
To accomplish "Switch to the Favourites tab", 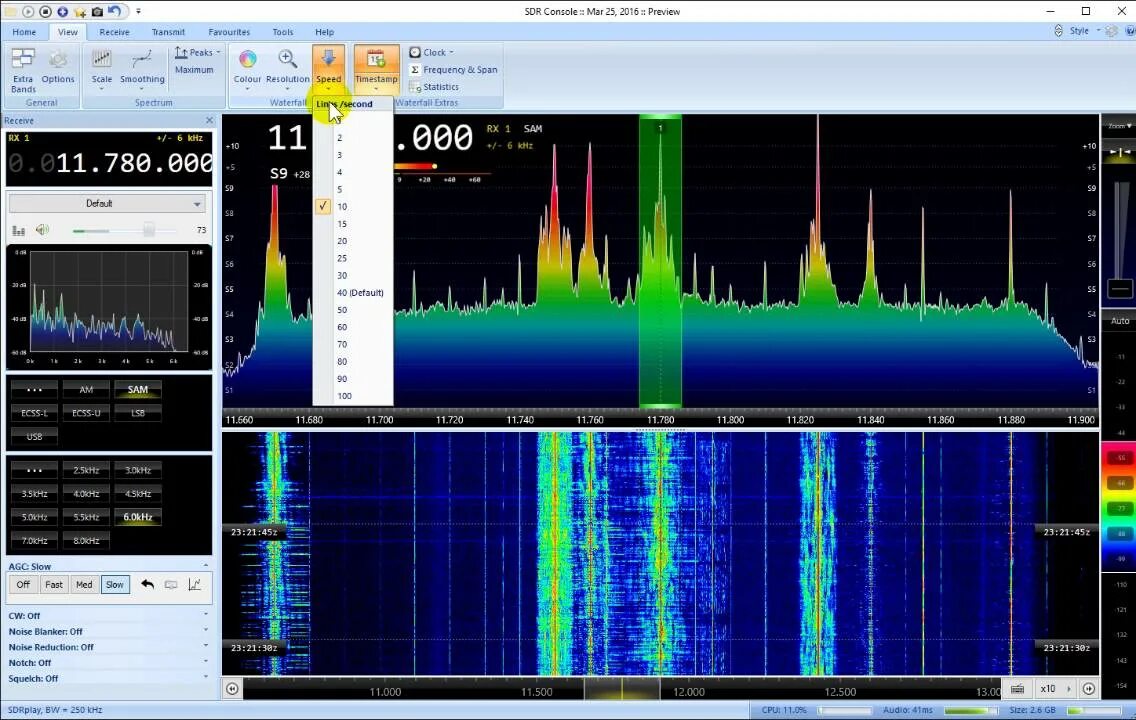I will [x=229, y=32].
